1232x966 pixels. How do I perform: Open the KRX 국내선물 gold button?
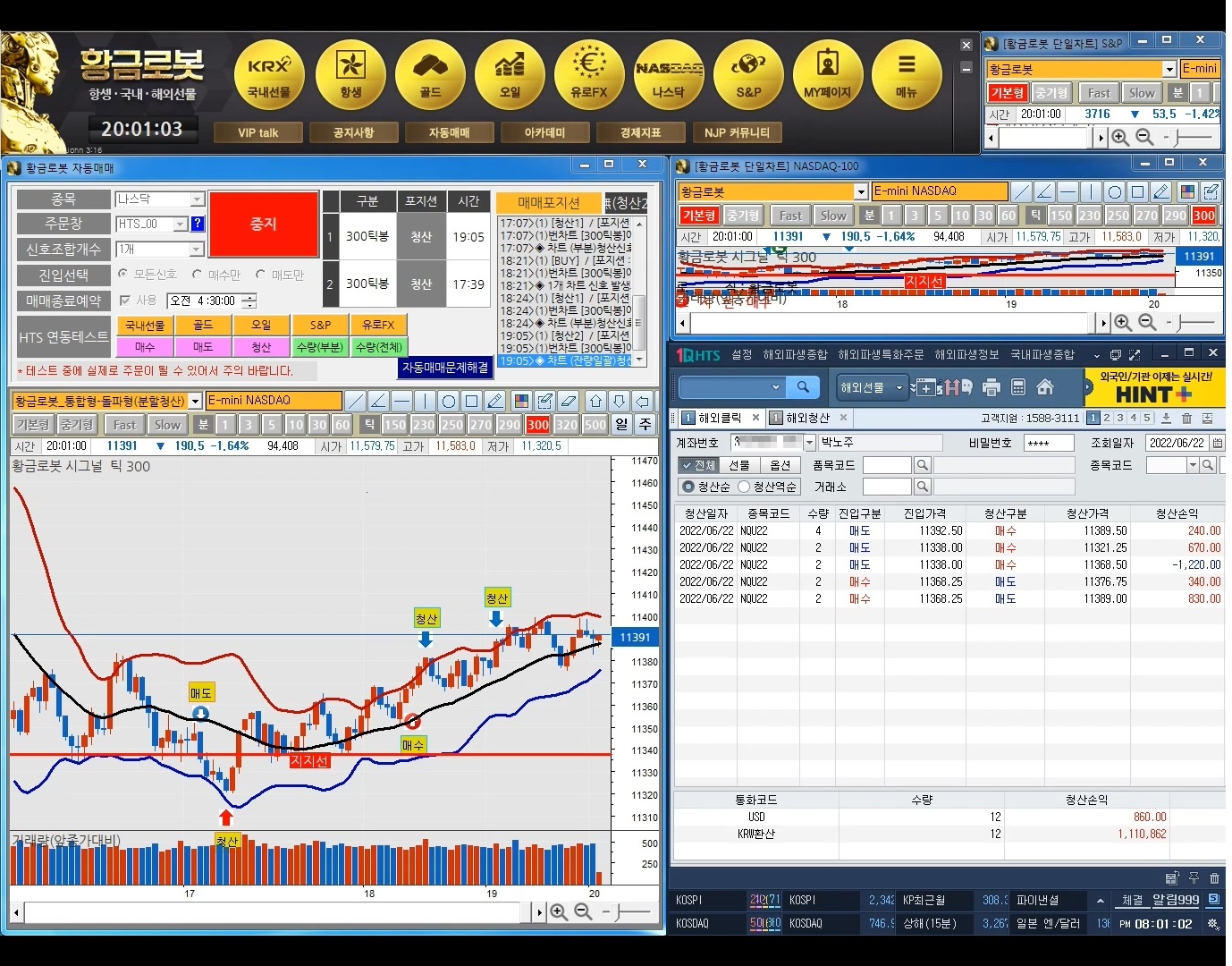pyautogui.click(x=269, y=75)
